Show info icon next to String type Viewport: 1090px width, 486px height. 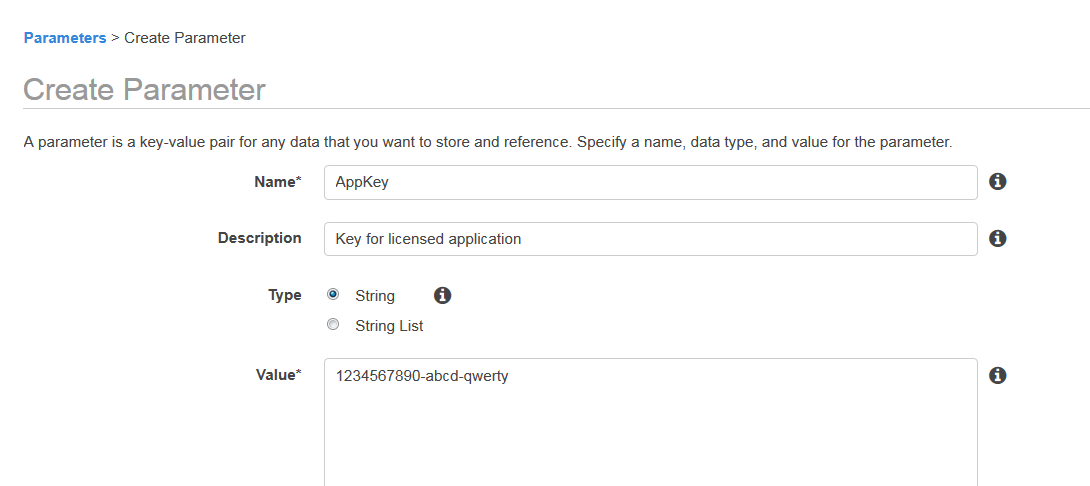tap(443, 295)
